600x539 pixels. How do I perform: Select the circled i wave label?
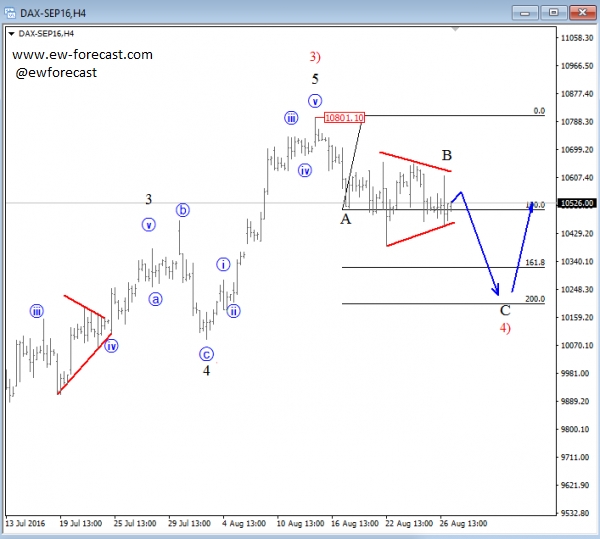coord(223,264)
